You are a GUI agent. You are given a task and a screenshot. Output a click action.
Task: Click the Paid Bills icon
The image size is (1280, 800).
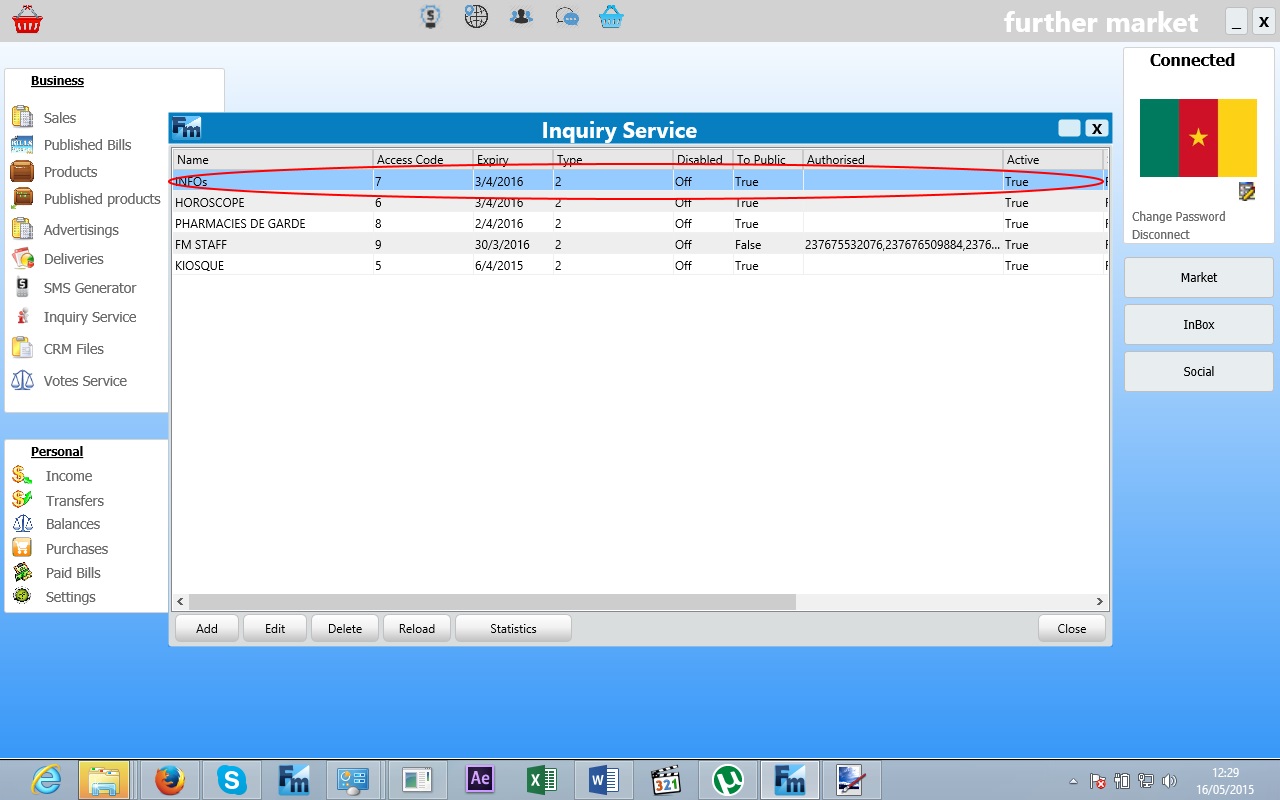pos(22,572)
